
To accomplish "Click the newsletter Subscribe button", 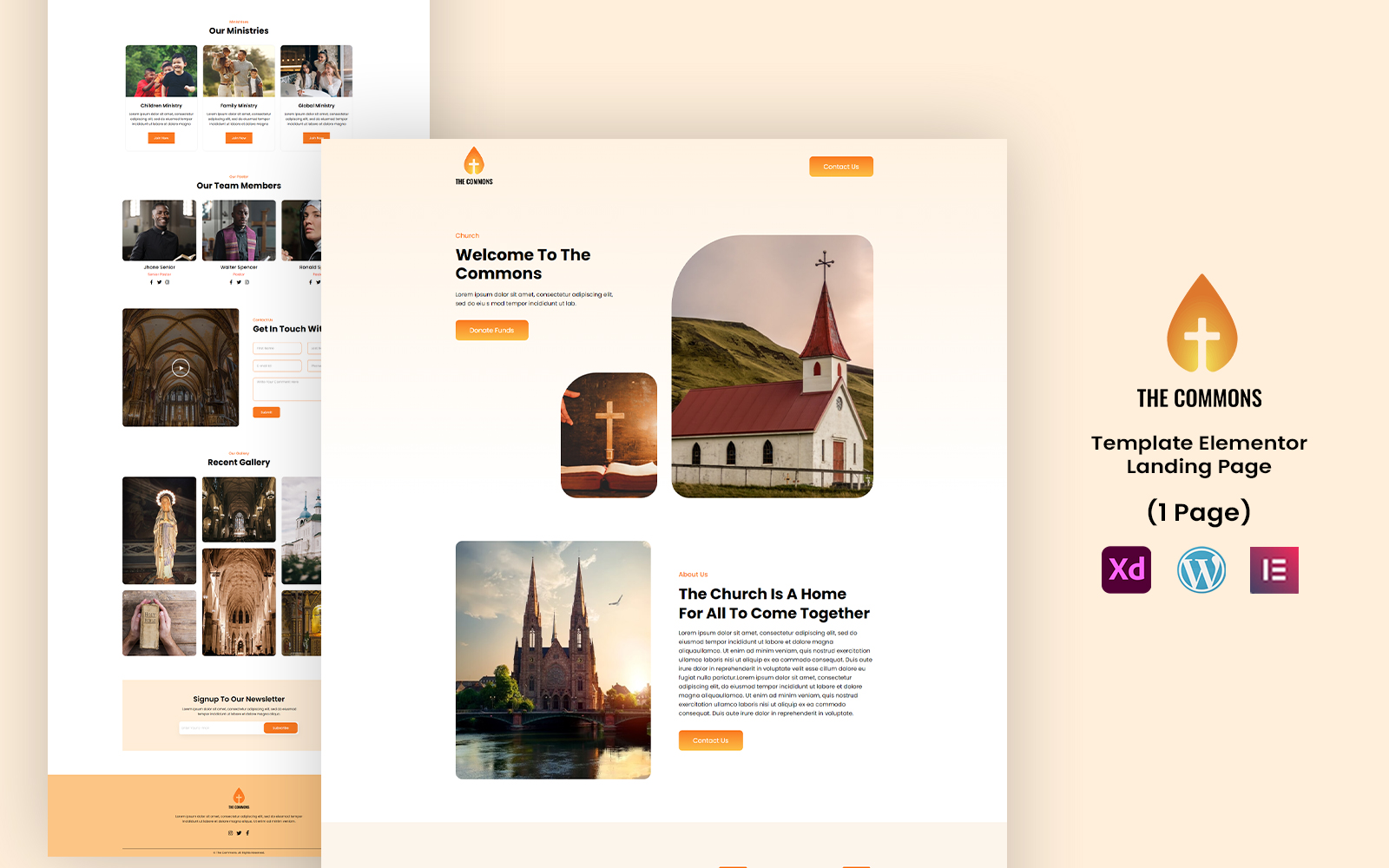I will click(x=280, y=728).
